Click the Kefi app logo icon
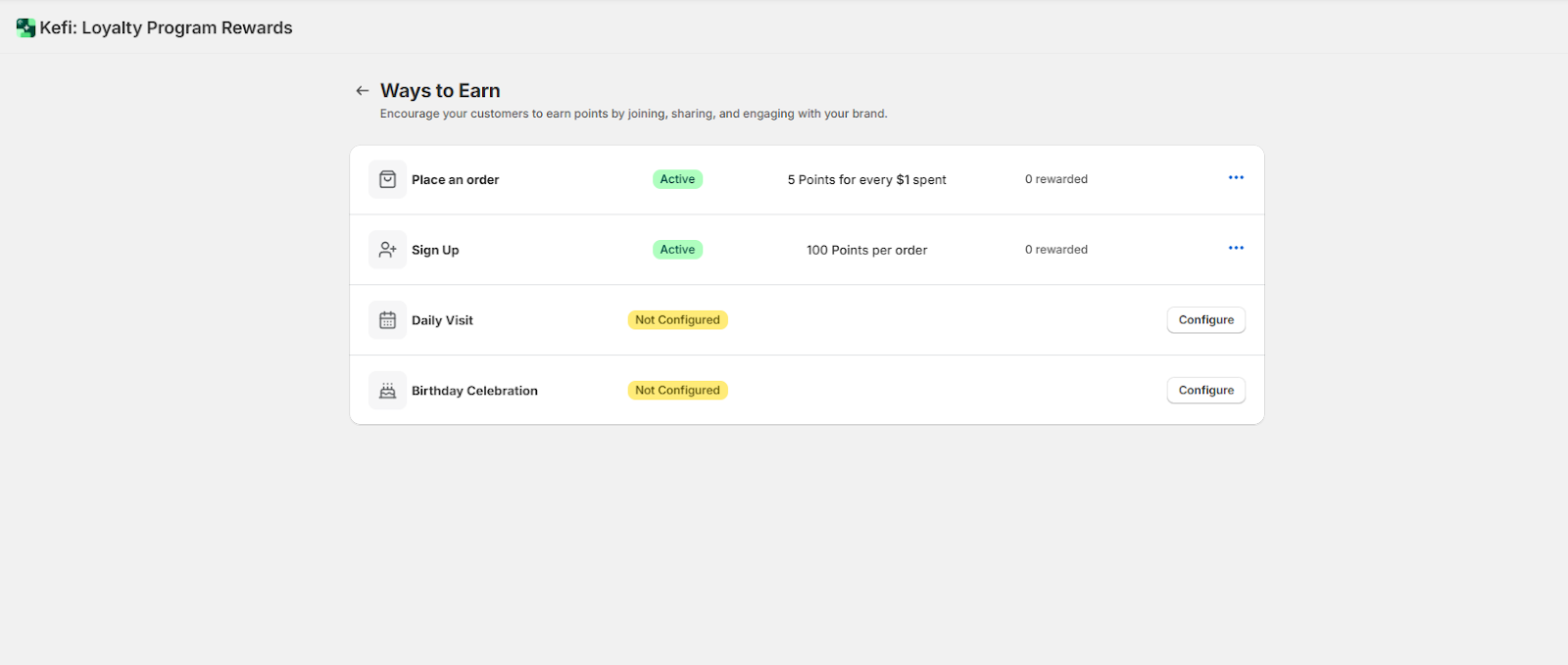The height and width of the screenshot is (665, 1568). [x=26, y=27]
